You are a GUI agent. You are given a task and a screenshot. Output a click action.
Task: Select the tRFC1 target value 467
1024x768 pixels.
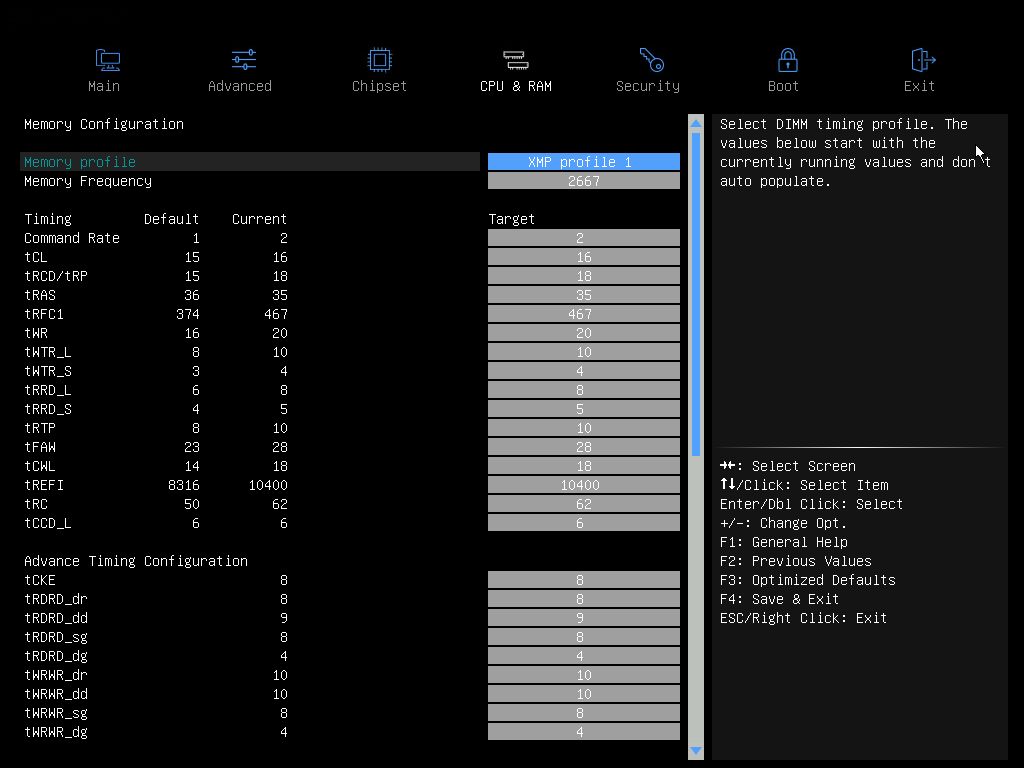pos(584,313)
